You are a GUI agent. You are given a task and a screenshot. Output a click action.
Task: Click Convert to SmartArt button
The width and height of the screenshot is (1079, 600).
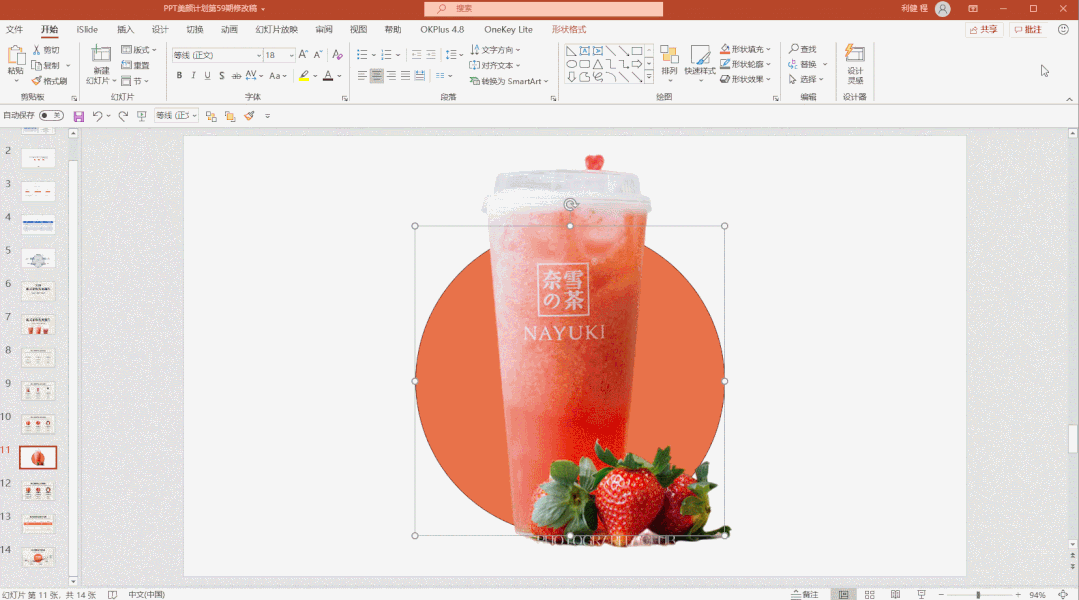coord(509,81)
